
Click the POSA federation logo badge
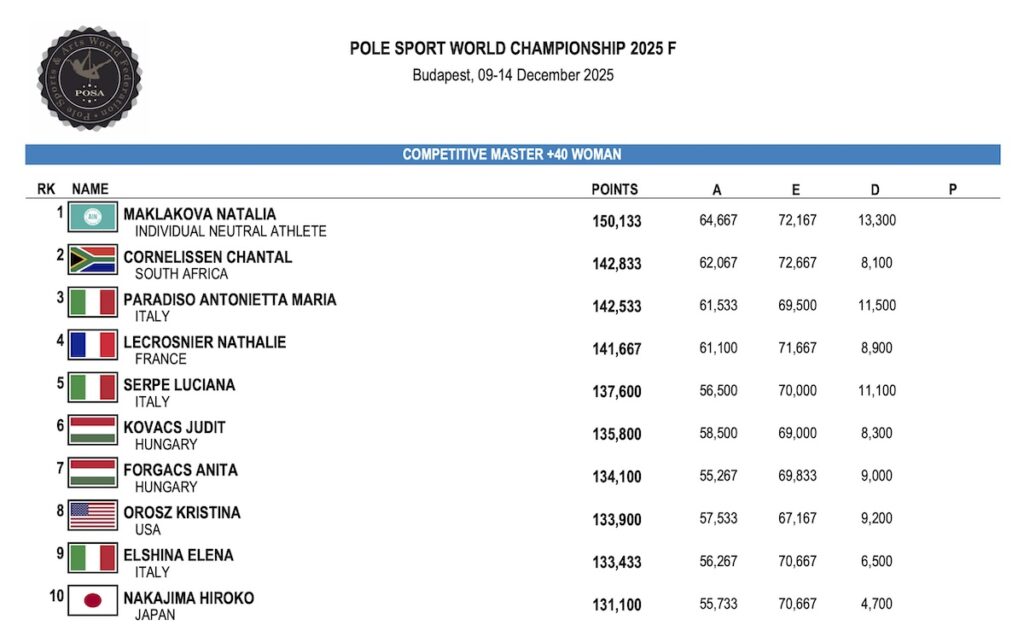coord(89,78)
